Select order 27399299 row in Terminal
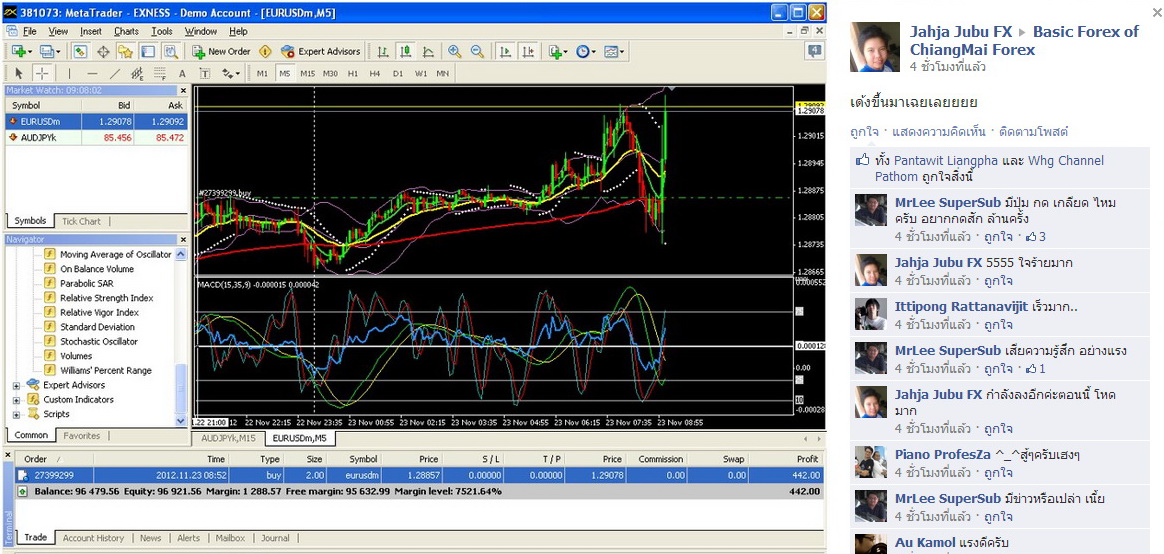The image size is (1164, 554). click(419, 475)
